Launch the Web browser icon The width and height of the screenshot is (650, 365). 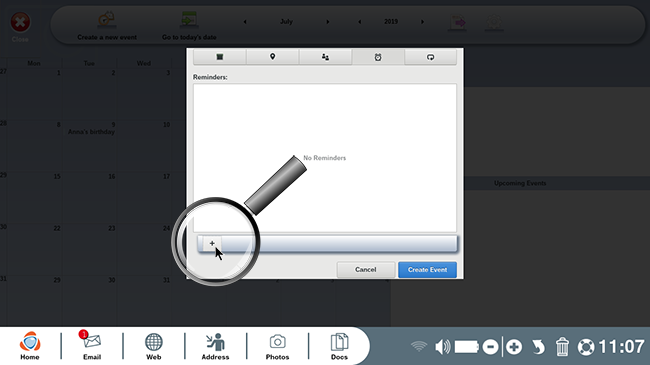coord(153,346)
